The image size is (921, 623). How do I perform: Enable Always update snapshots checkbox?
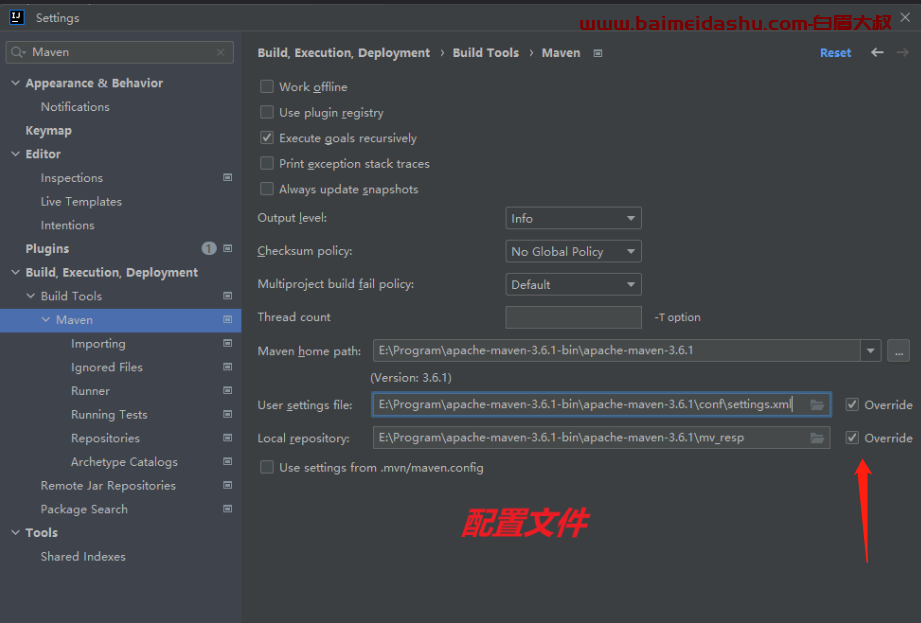click(x=267, y=189)
